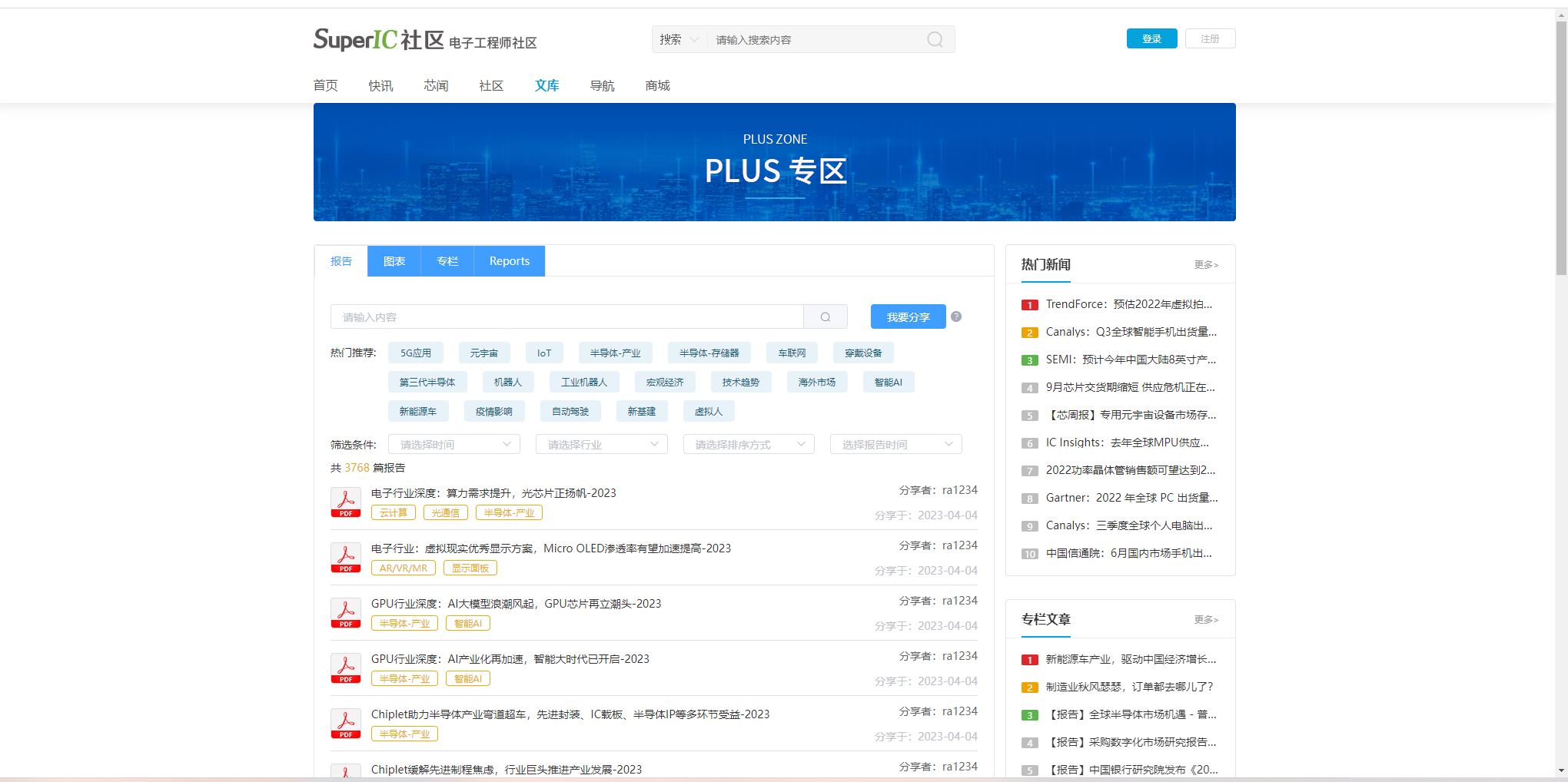Viewport: 1568px width, 782px height.
Task: Select the 第三代半导体 tag
Action: click(x=427, y=382)
